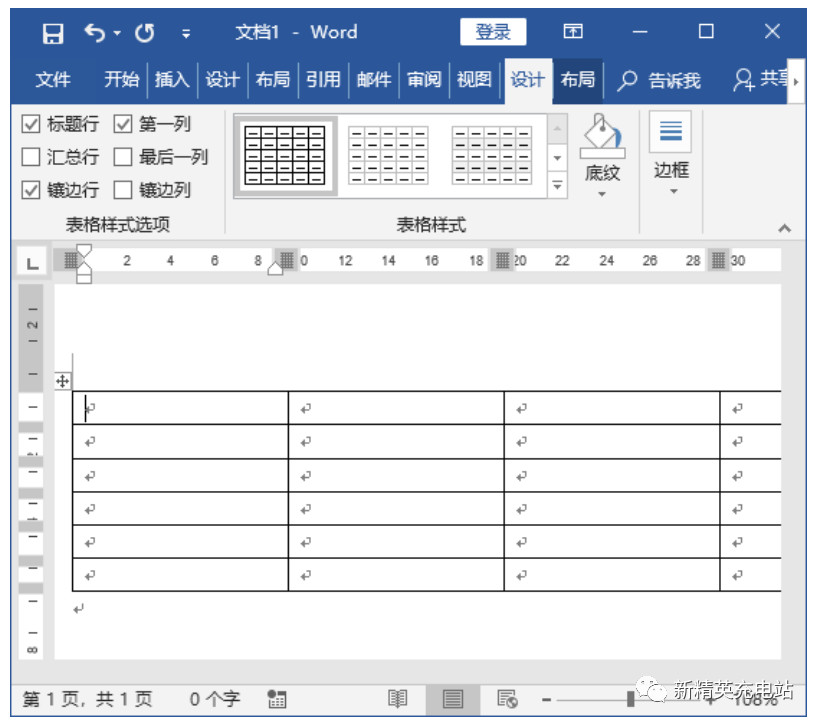Click the Save icon on Quick Access Toolbar
Viewport: 820px width, 726px height.
click(x=52, y=32)
